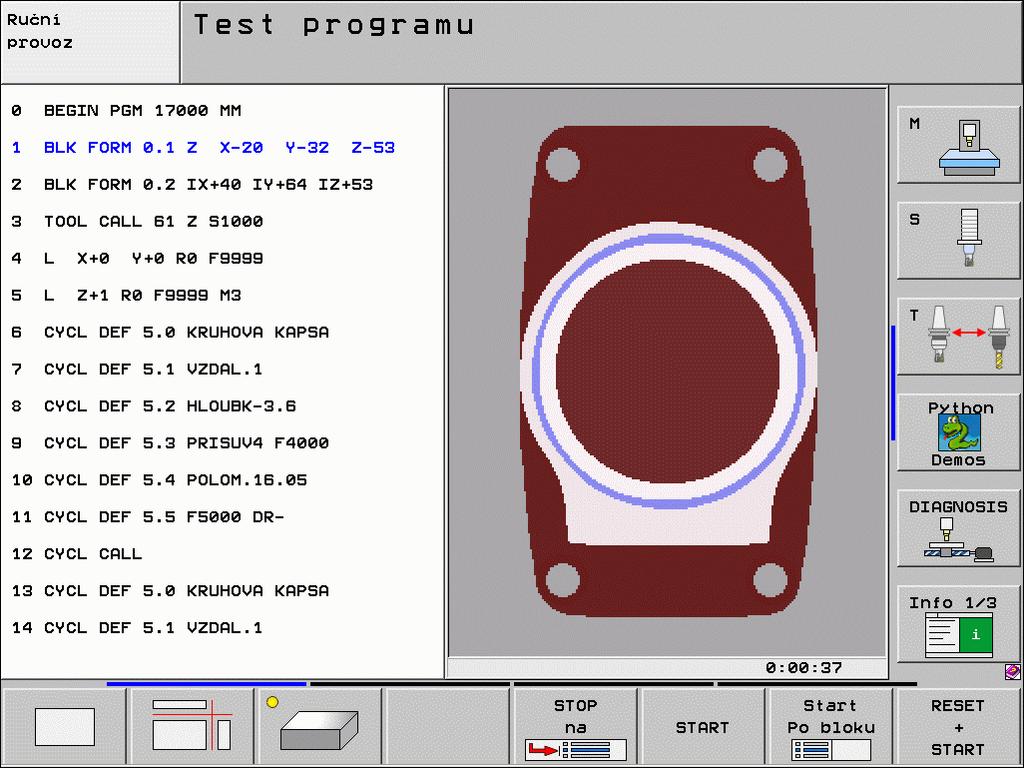Click STOP na softkey
The height and width of the screenshot is (768, 1024).
[575, 727]
